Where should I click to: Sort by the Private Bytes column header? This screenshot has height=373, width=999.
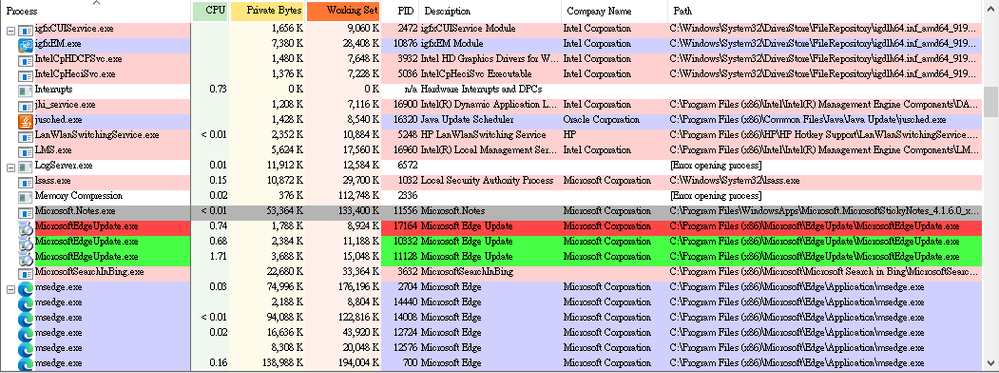click(267, 11)
